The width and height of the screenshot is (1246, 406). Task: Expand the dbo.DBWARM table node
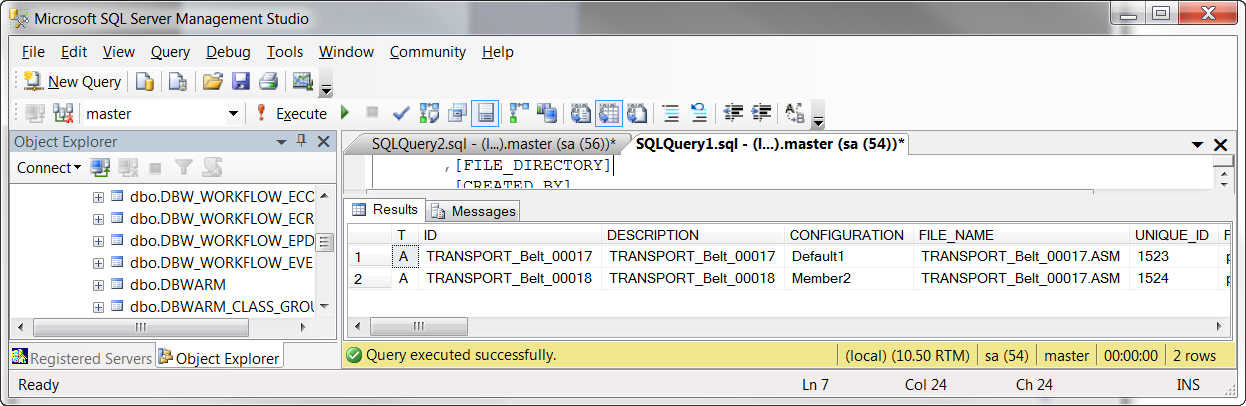pos(98,285)
